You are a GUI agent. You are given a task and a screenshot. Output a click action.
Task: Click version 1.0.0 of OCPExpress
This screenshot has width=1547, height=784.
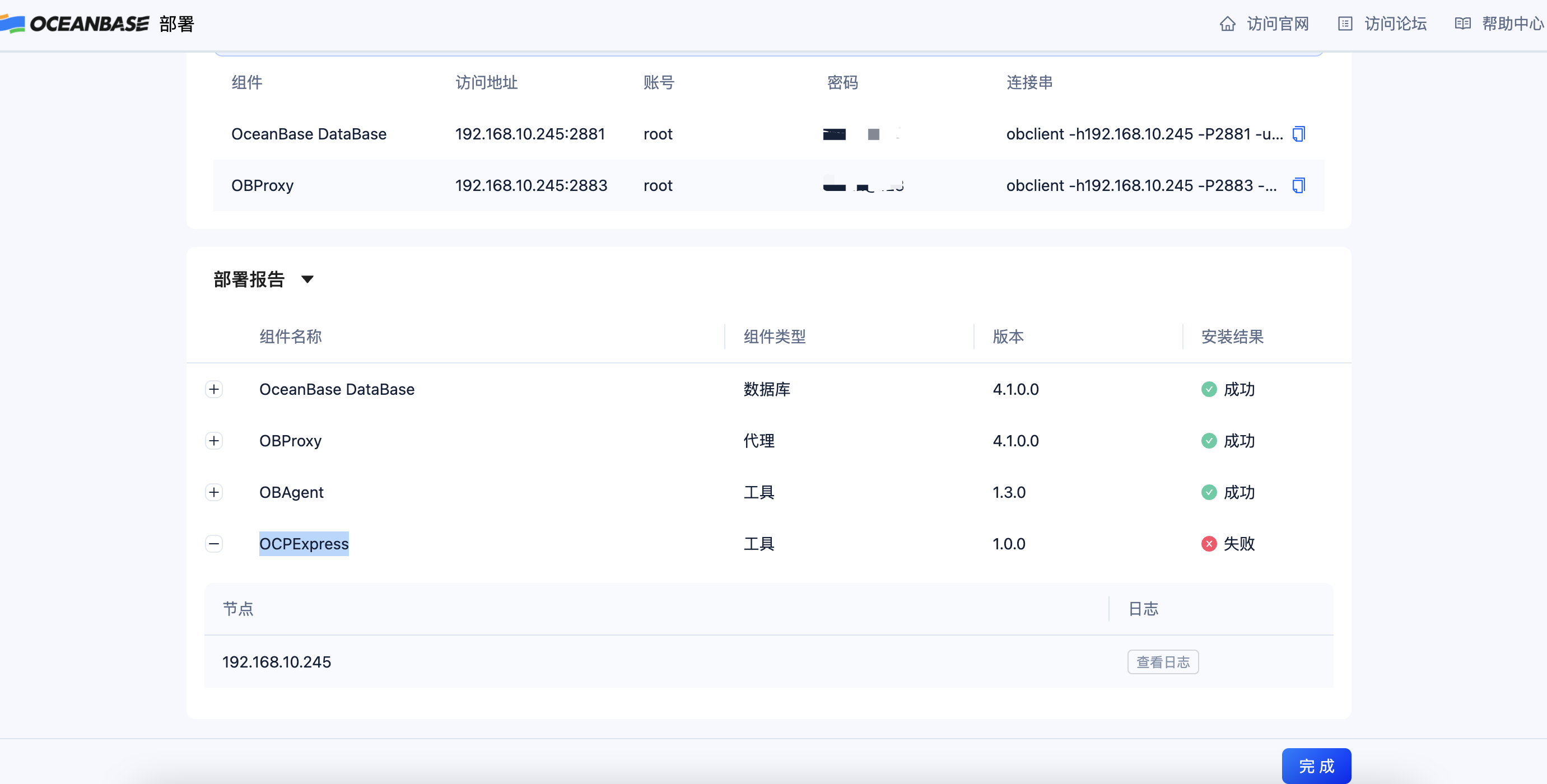1009,544
